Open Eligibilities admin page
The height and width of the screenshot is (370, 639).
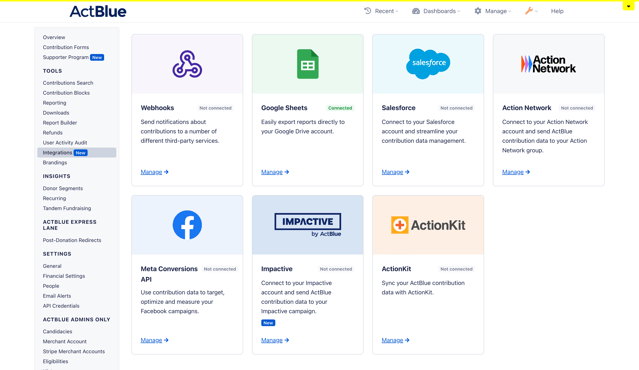click(55, 361)
